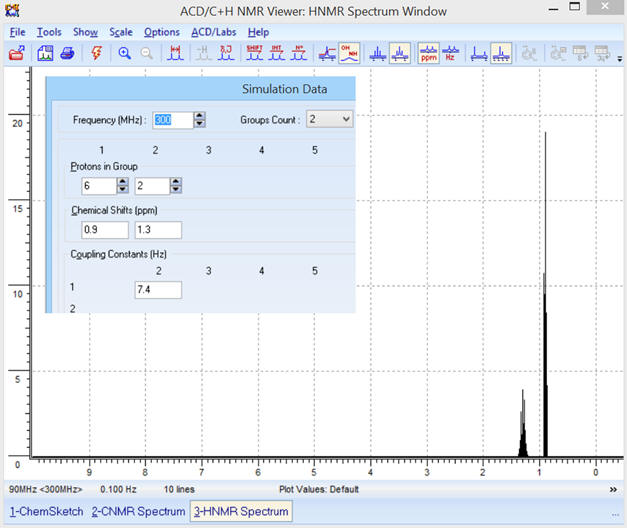Click Plot Values: Default status text
Viewport: 627px width, 528px height.
pyautogui.click(x=319, y=489)
